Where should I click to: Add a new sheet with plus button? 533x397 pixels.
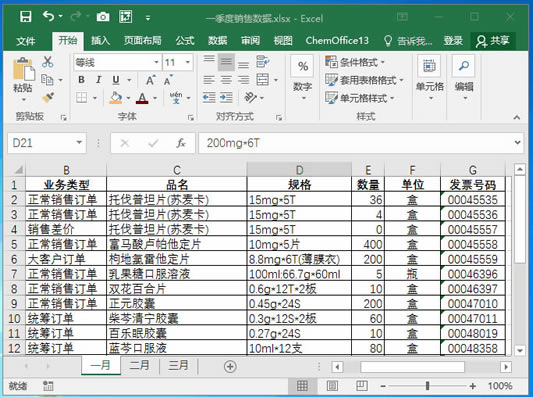tap(230, 366)
